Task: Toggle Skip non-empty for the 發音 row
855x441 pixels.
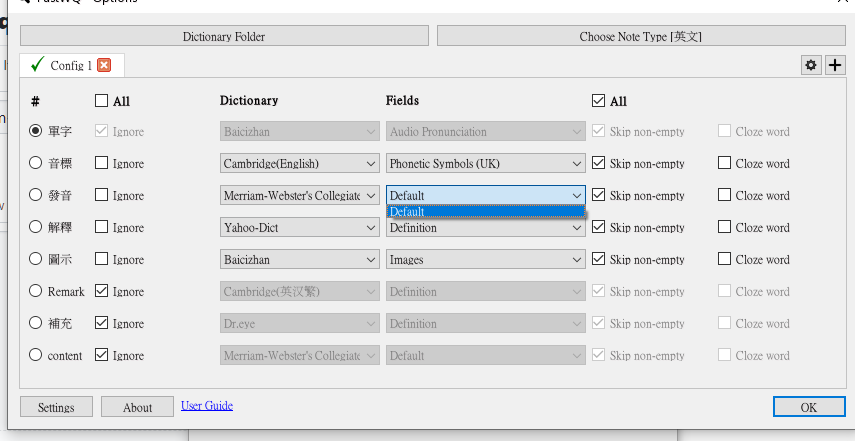Action: (598, 195)
